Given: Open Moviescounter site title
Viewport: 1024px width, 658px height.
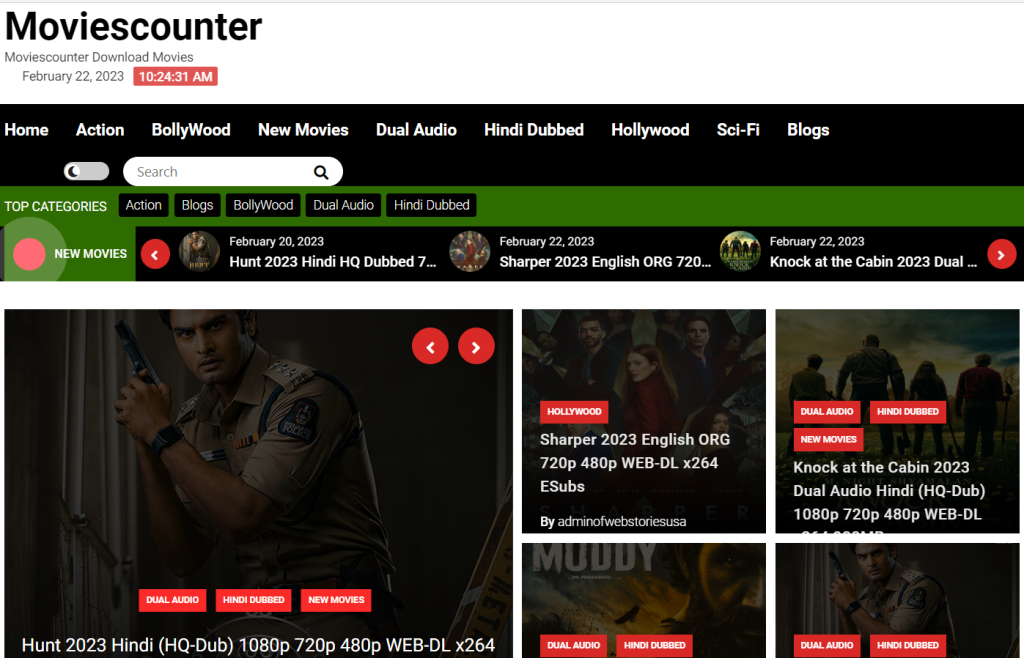Looking at the screenshot, I should tap(133, 27).
